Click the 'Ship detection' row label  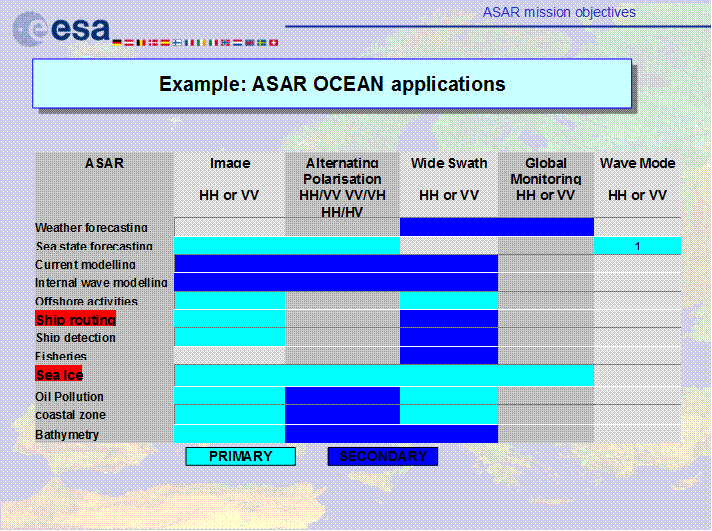(x=76, y=337)
